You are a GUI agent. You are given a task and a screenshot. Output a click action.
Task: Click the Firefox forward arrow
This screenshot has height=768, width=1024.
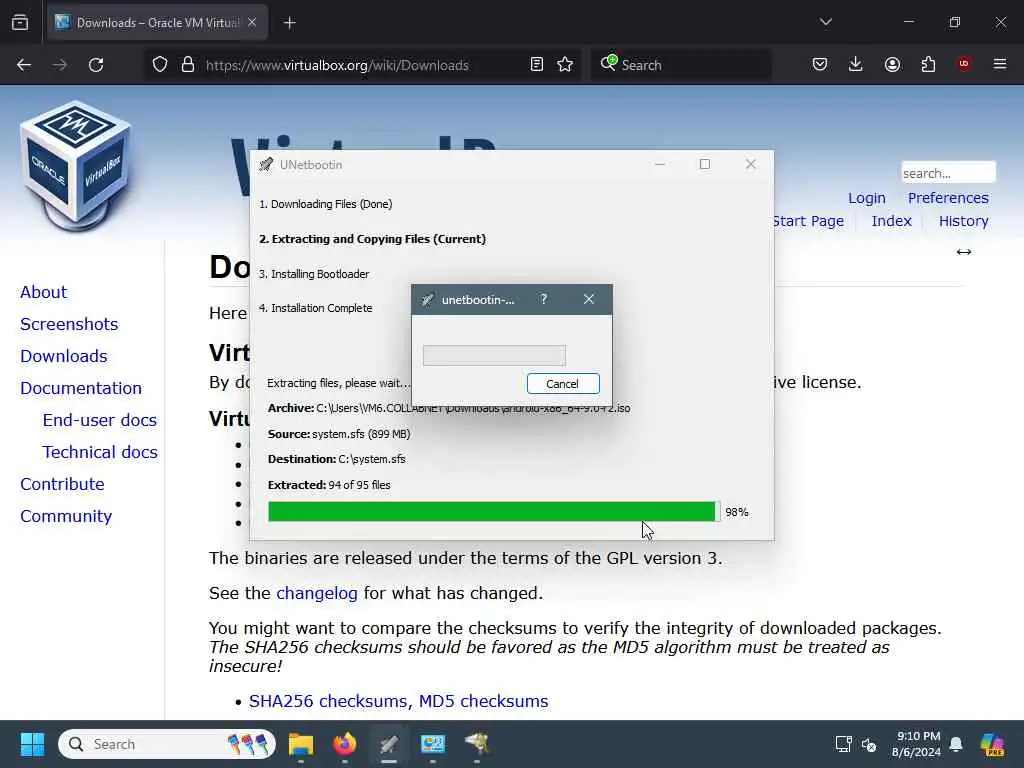pyautogui.click(x=60, y=65)
